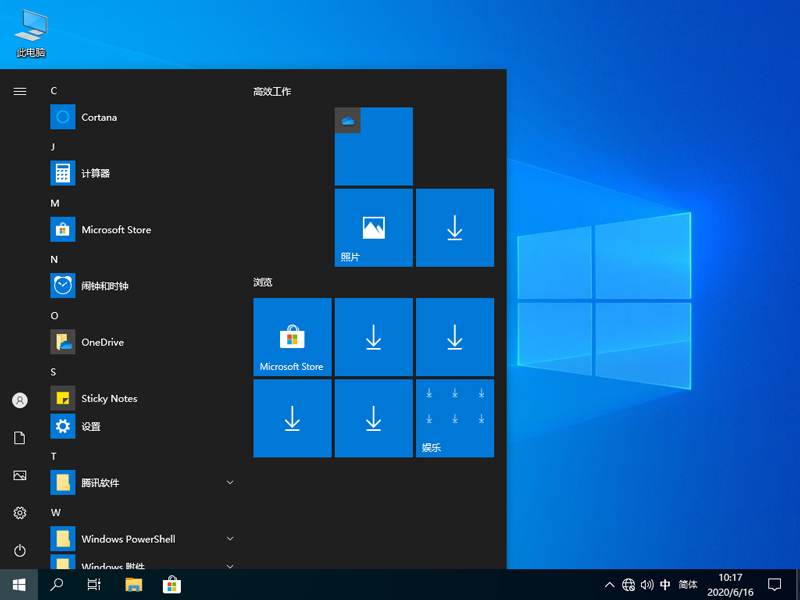
Task: Launch Microsoft Store from its tile
Action: point(292,336)
